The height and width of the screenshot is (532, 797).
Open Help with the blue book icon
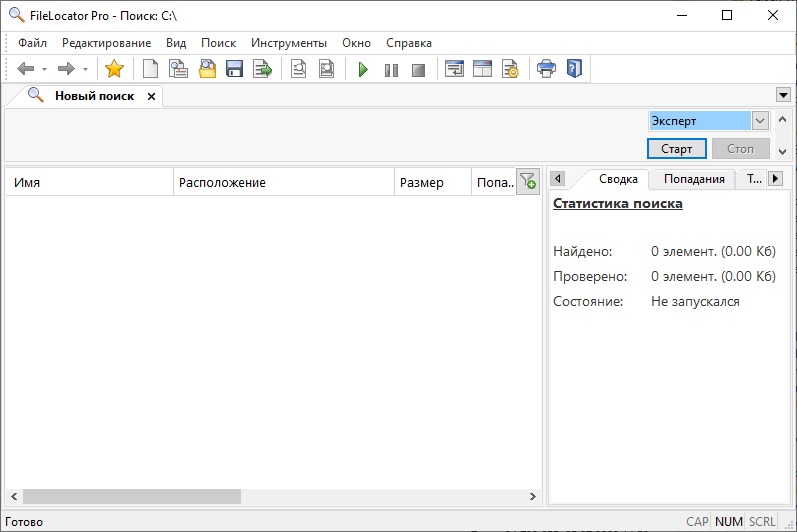(574, 69)
